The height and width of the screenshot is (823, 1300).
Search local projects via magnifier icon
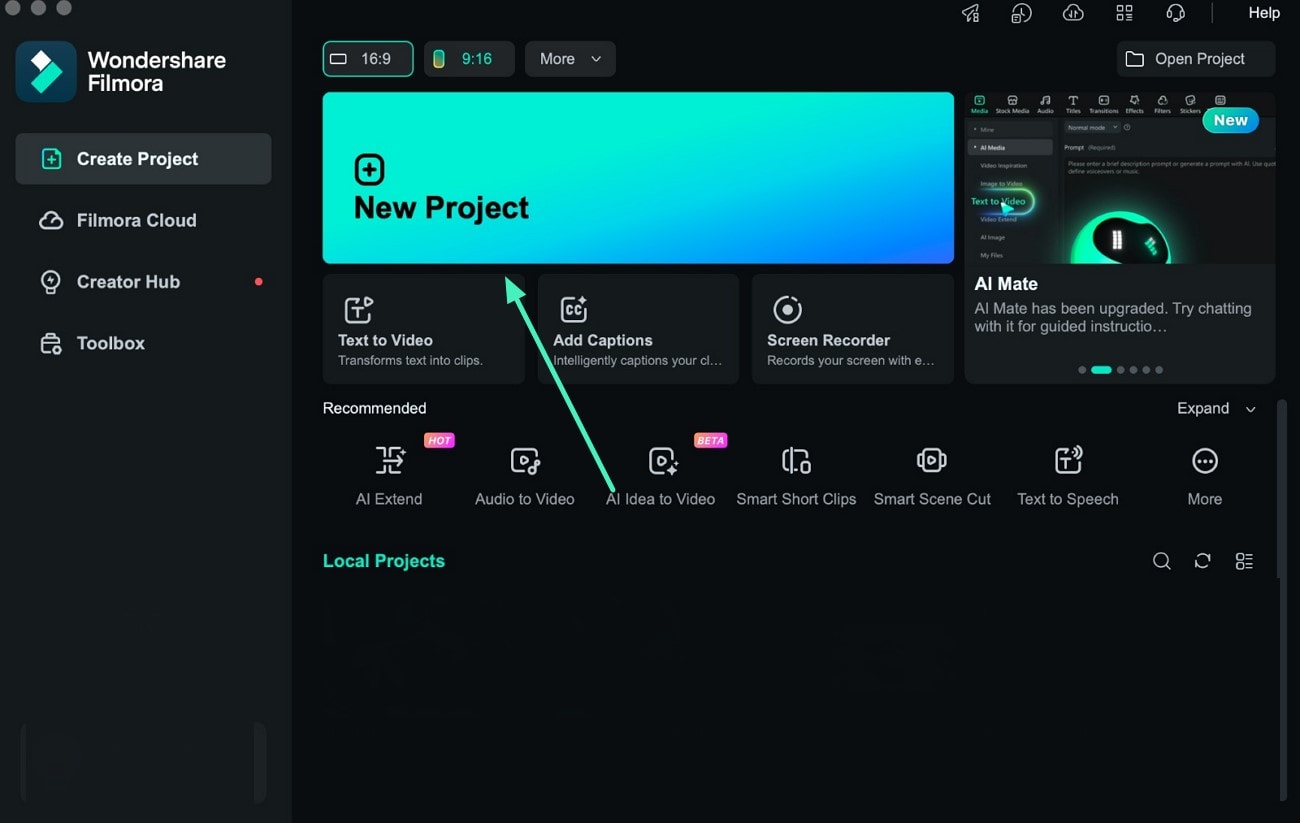[x=1161, y=561]
